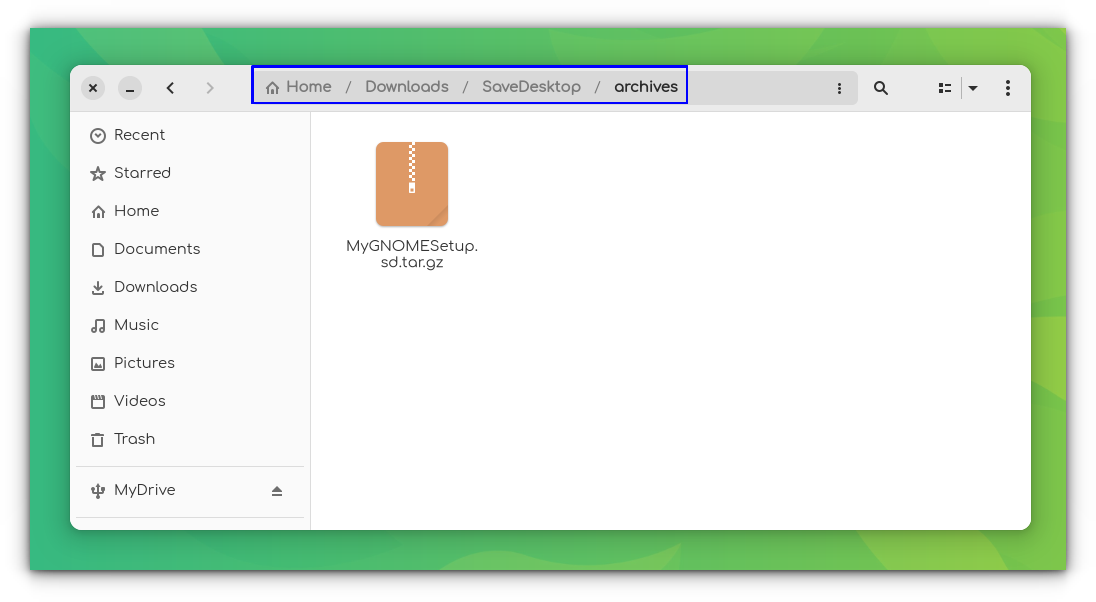
Task: Start a file search with the magnifier icon
Action: click(x=881, y=88)
